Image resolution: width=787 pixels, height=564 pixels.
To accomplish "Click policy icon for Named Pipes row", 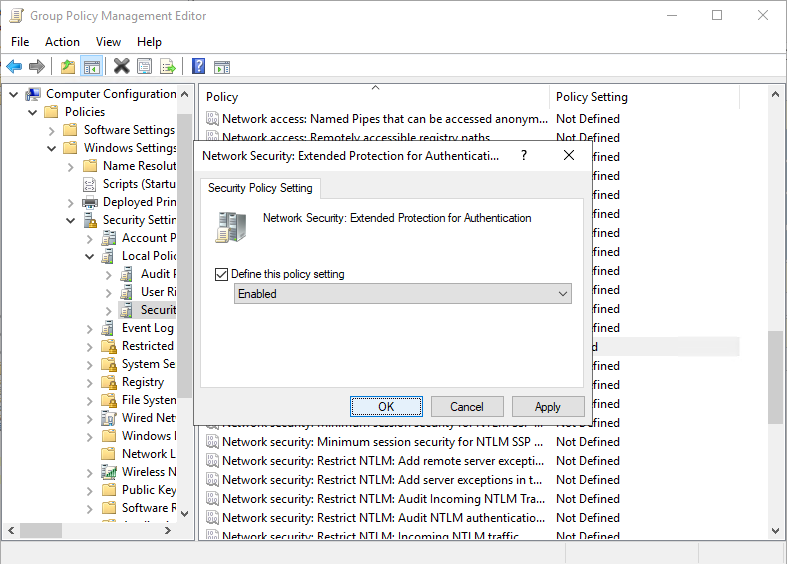I will tap(212, 119).
